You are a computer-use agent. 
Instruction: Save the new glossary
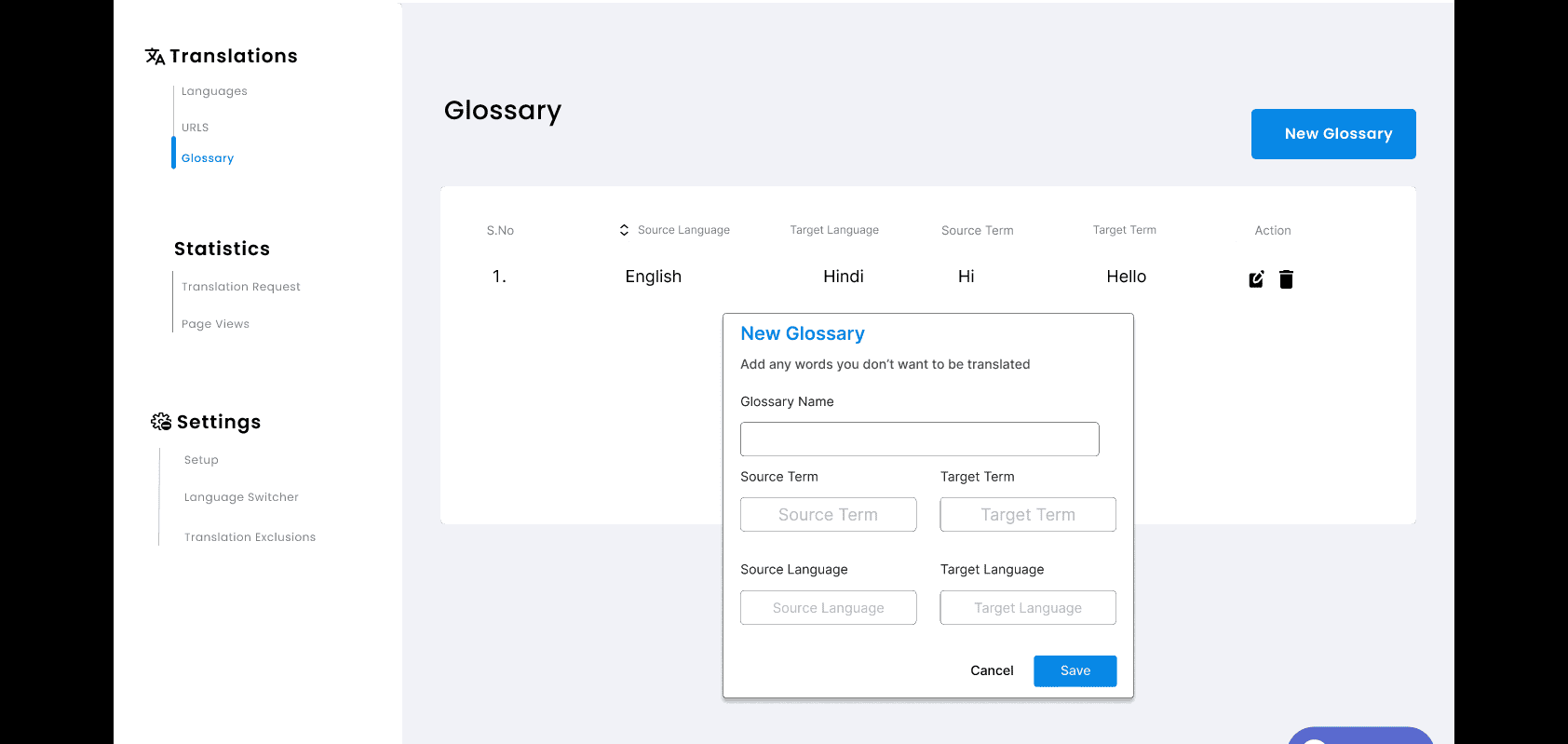[x=1075, y=670]
